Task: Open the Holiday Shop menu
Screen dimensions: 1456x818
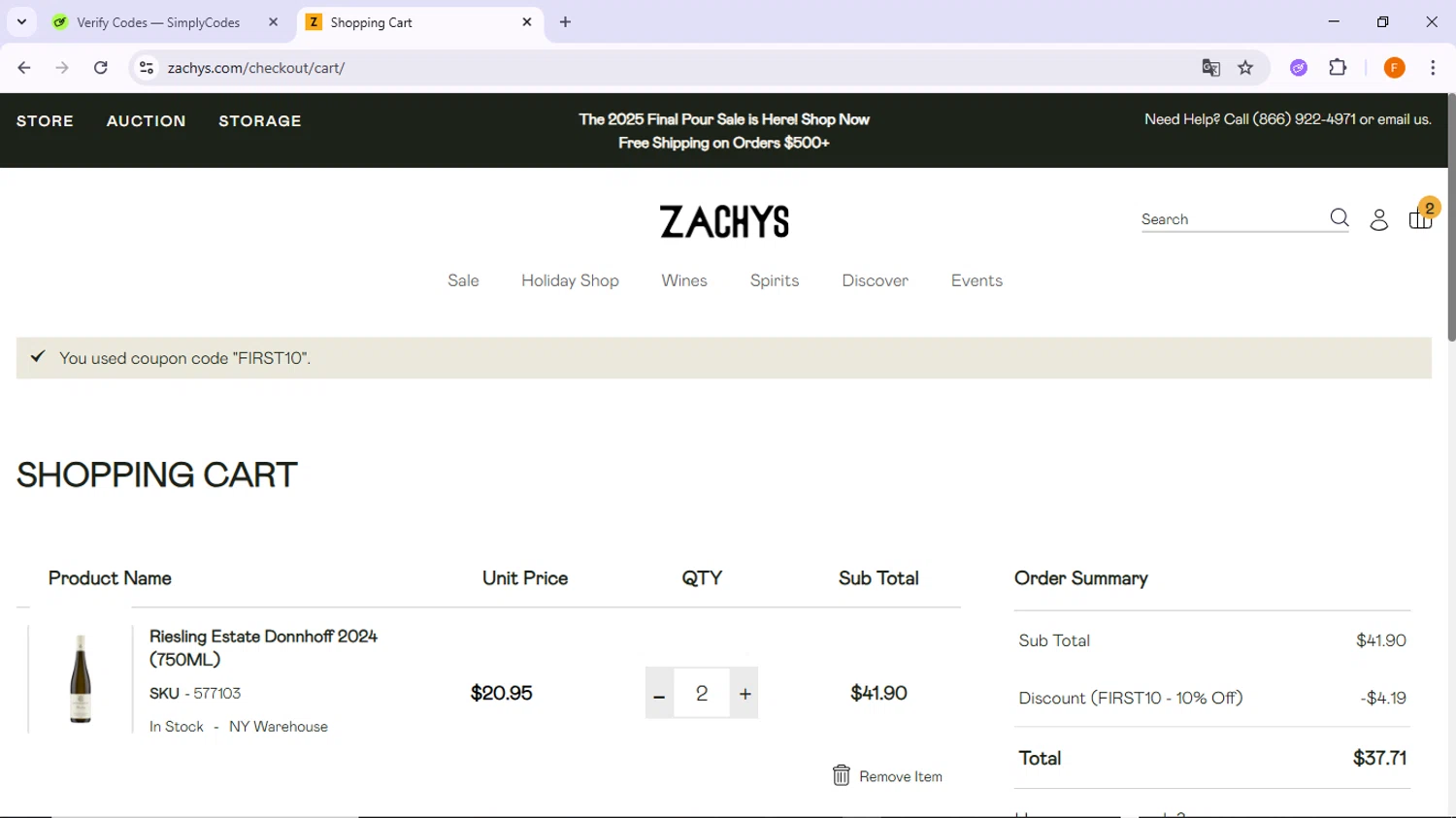Action: pyautogui.click(x=570, y=280)
